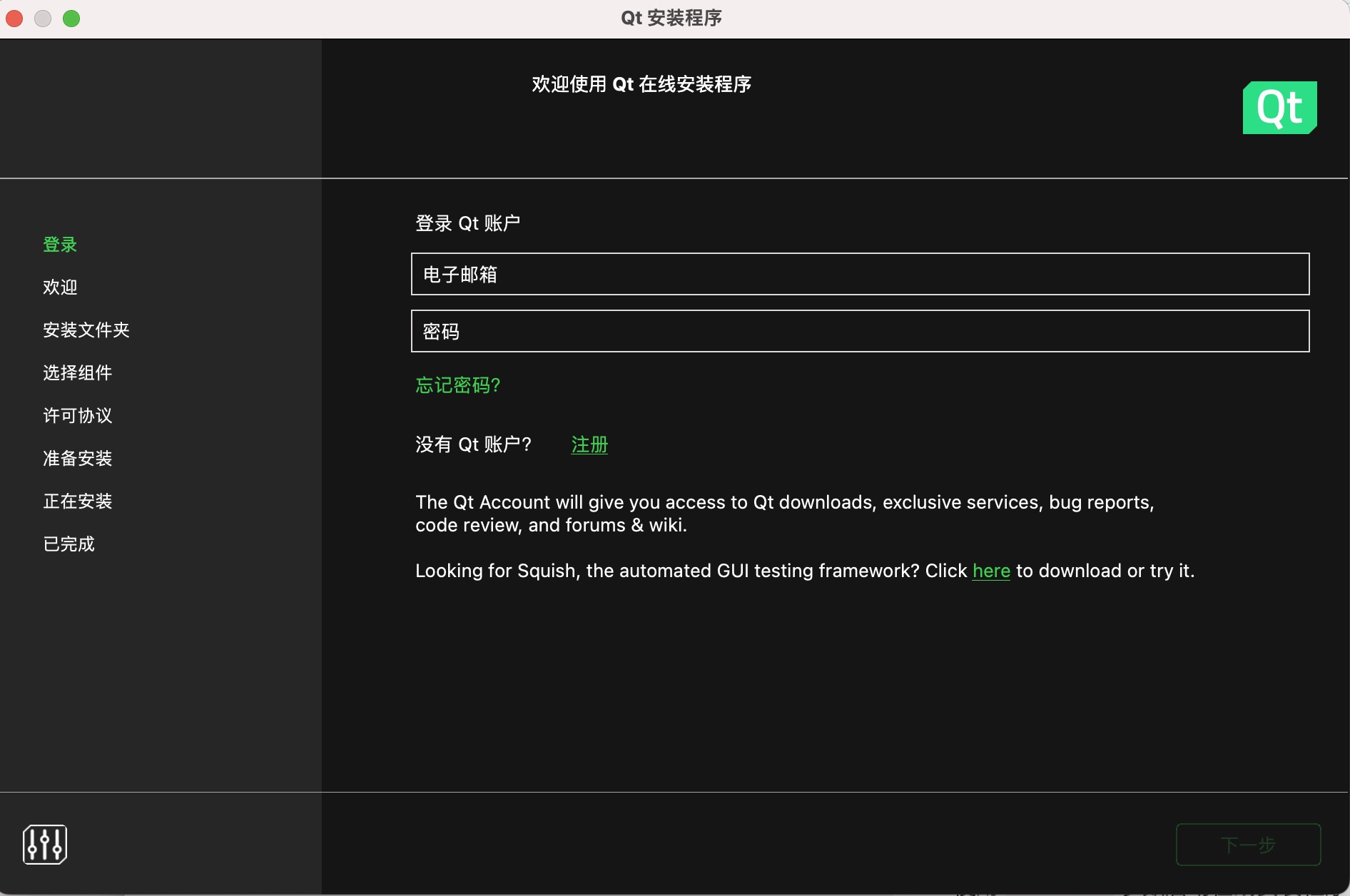Click the 登录 Qt 账户 heading

click(468, 223)
